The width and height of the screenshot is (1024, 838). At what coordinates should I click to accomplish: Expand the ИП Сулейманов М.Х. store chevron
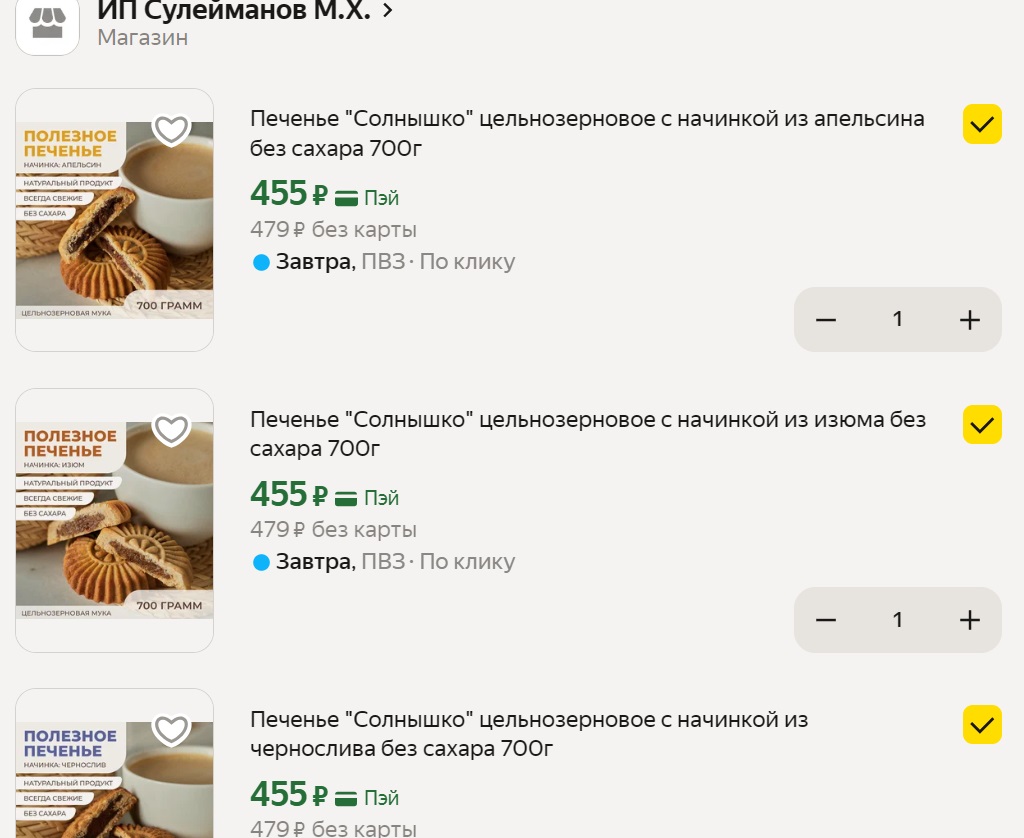pyautogui.click(x=388, y=11)
